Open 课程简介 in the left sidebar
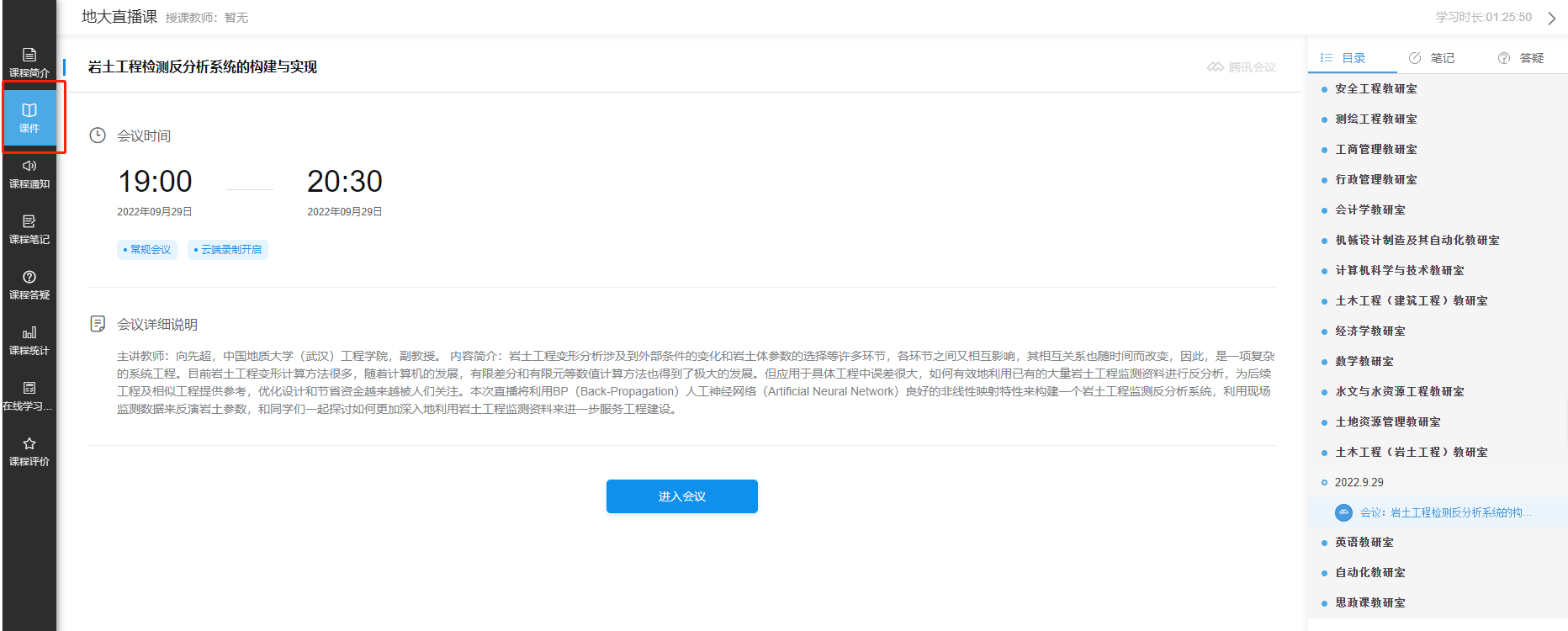1568x631 pixels. click(29, 62)
